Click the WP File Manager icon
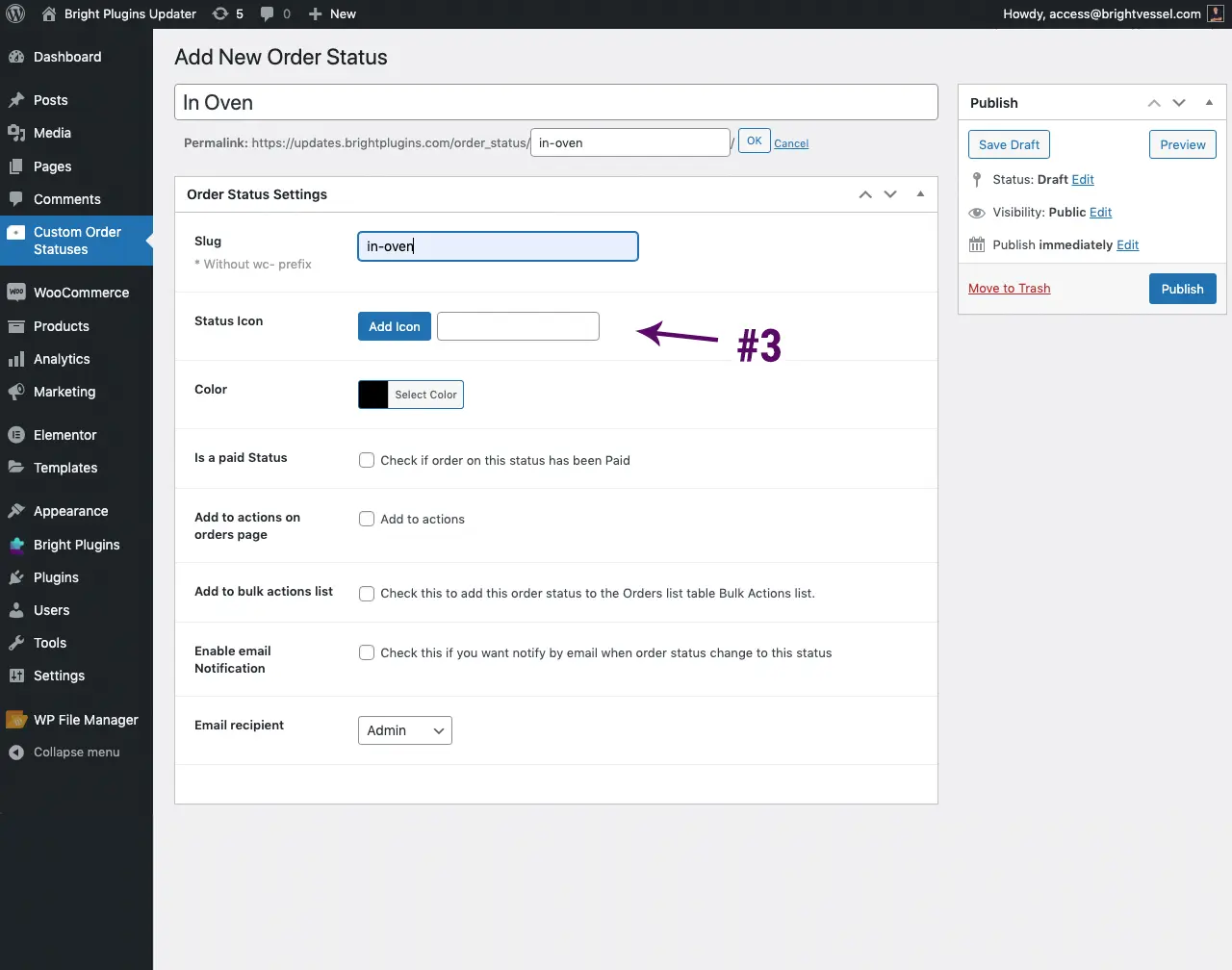Screen dimensions: 1232x970 click(x=17, y=720)
